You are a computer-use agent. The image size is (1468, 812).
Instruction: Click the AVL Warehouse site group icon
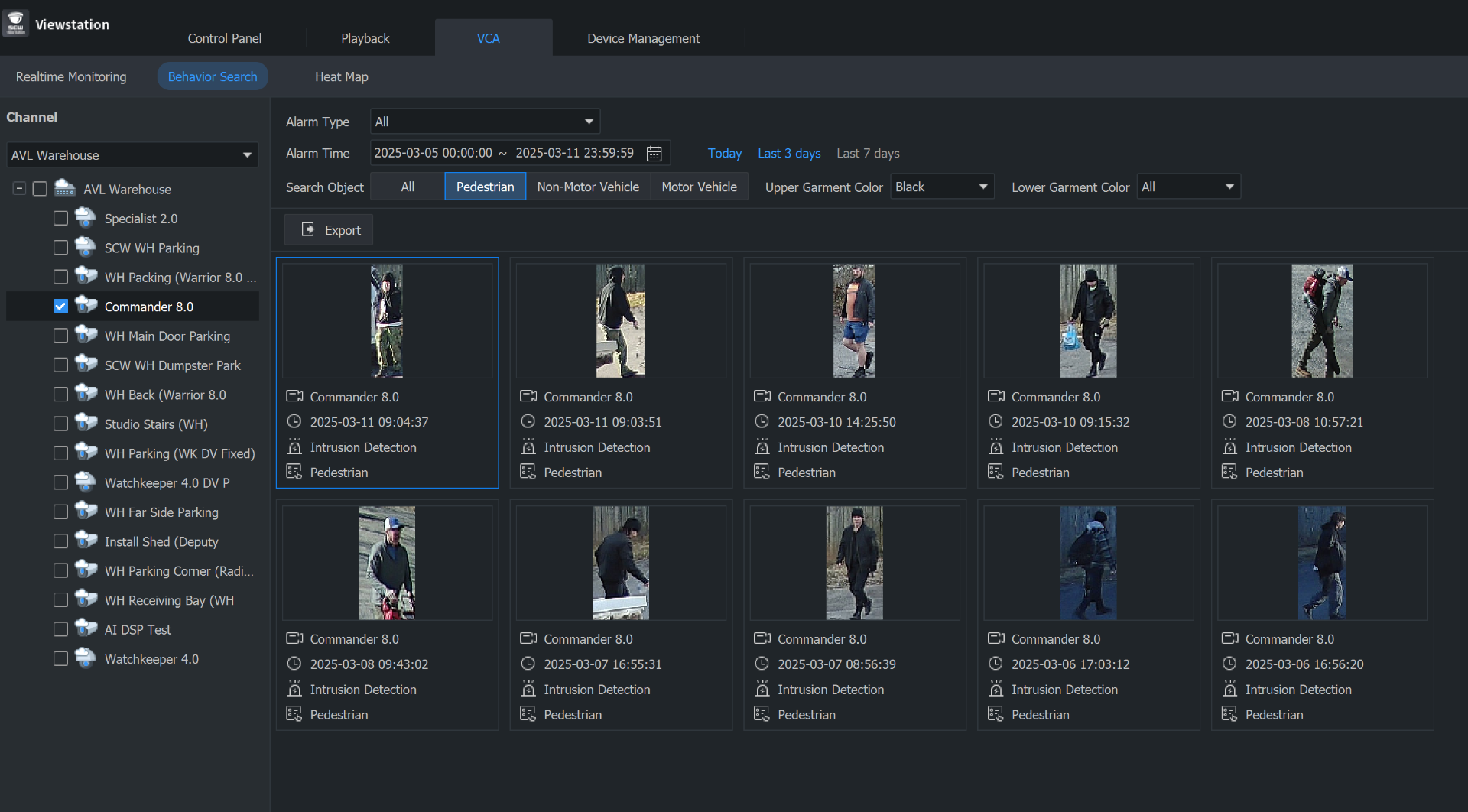(x=65, y=189)
